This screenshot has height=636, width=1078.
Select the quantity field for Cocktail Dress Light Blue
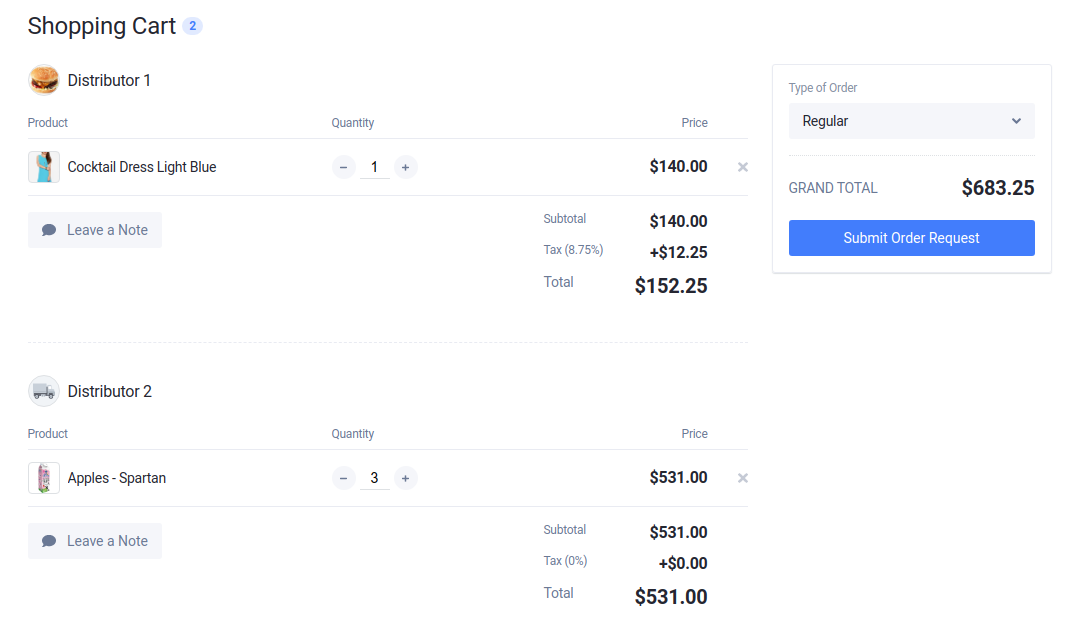coord(375,167)
